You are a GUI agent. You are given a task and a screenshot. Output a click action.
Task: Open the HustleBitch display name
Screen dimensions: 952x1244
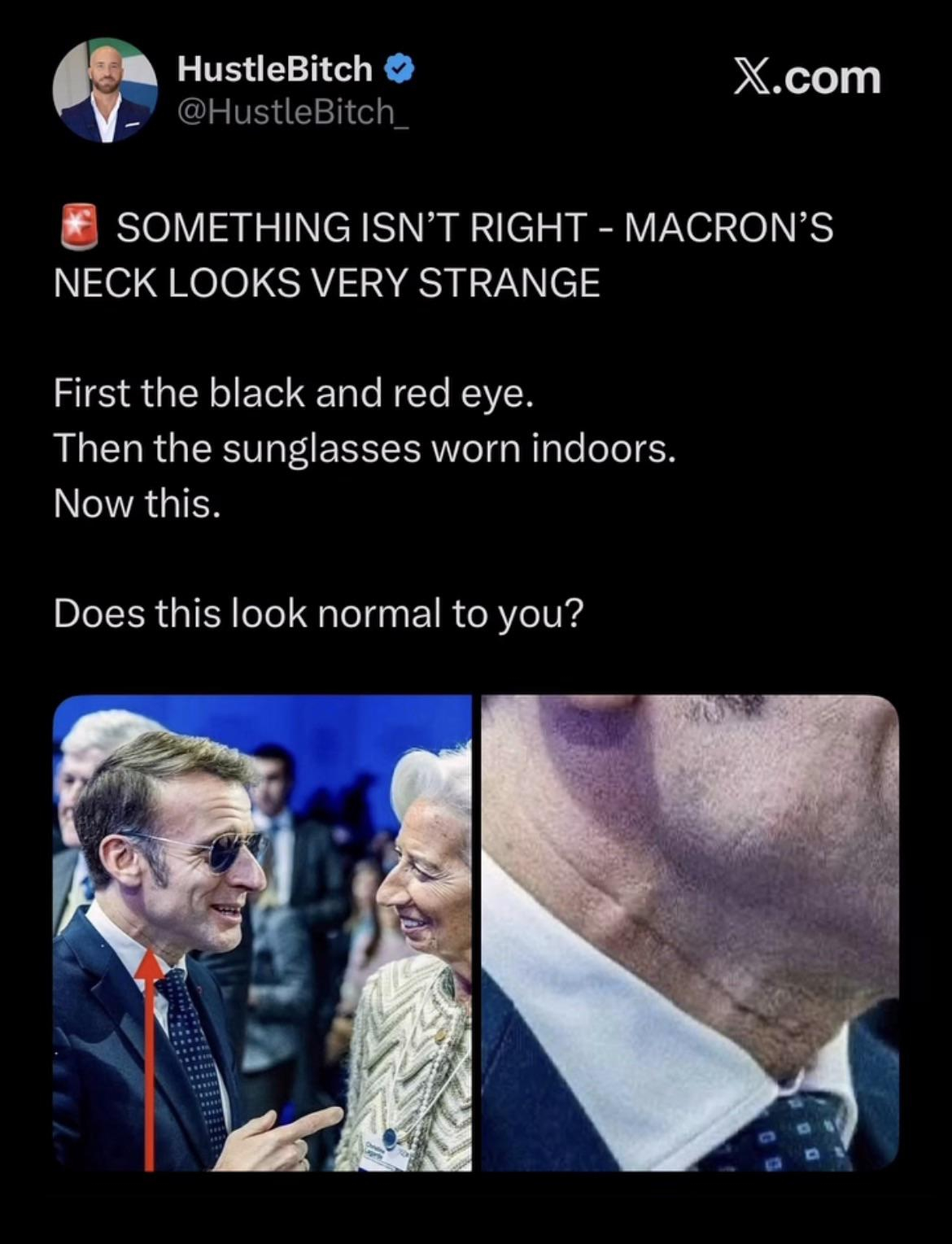[x=275, y=70]
